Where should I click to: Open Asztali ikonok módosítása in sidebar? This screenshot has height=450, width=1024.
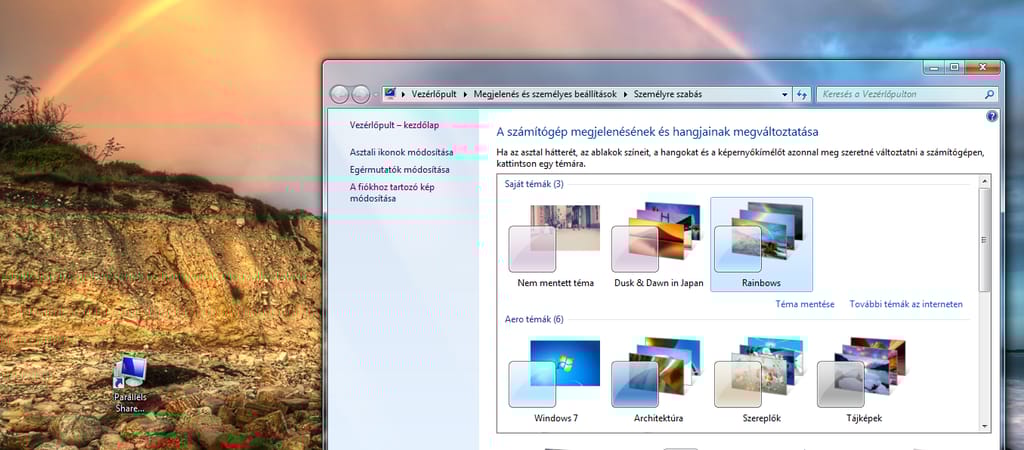pyautogui.click(x=401, y=152)
